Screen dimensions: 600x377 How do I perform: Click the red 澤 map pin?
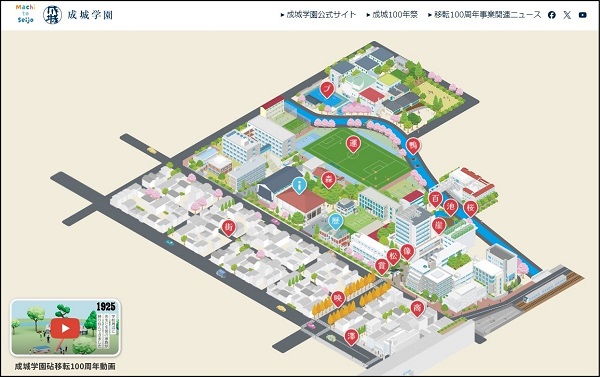coord(351,337)
